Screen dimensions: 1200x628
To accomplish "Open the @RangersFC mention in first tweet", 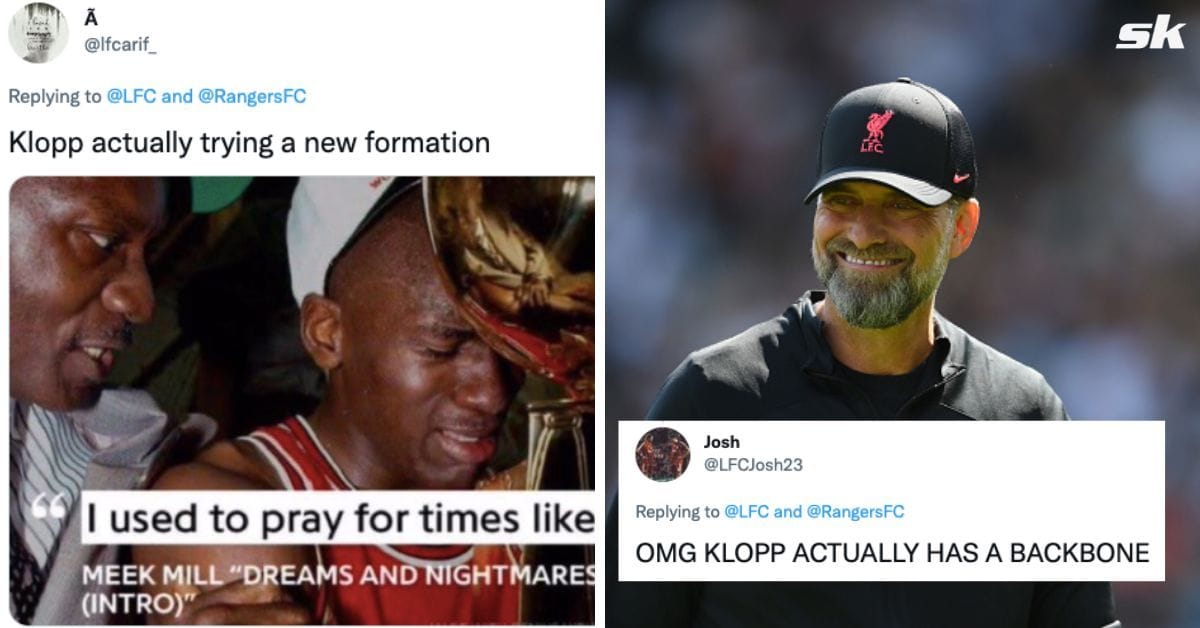I will (252, 96).
